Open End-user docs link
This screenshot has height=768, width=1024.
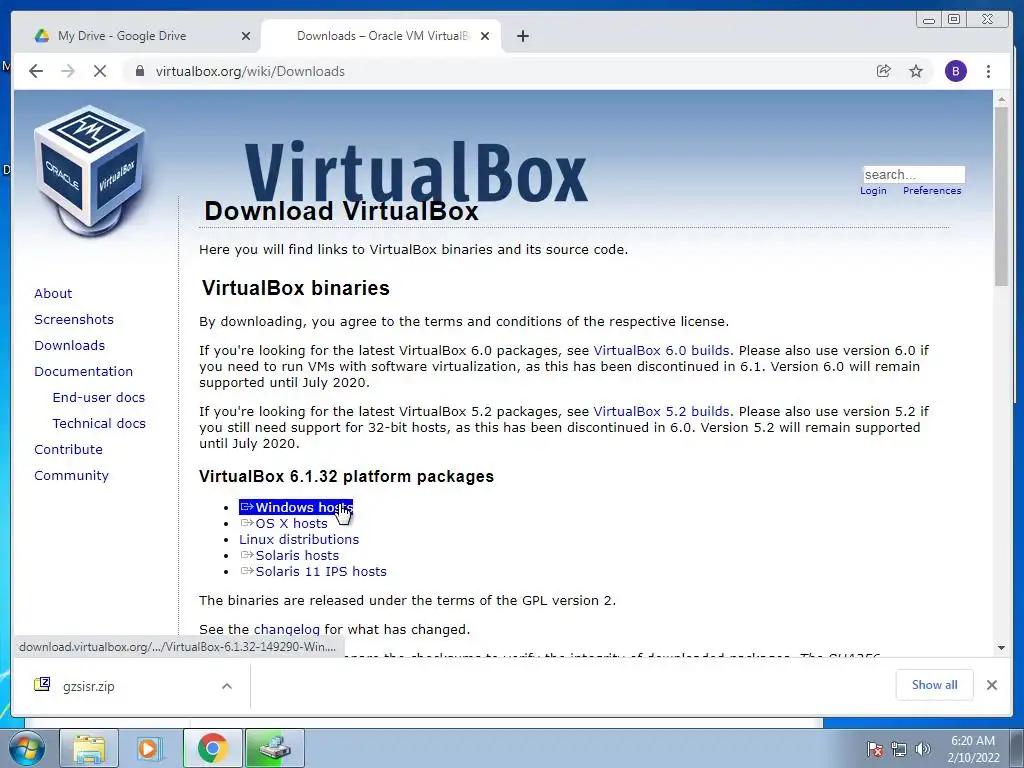point(99,398)
